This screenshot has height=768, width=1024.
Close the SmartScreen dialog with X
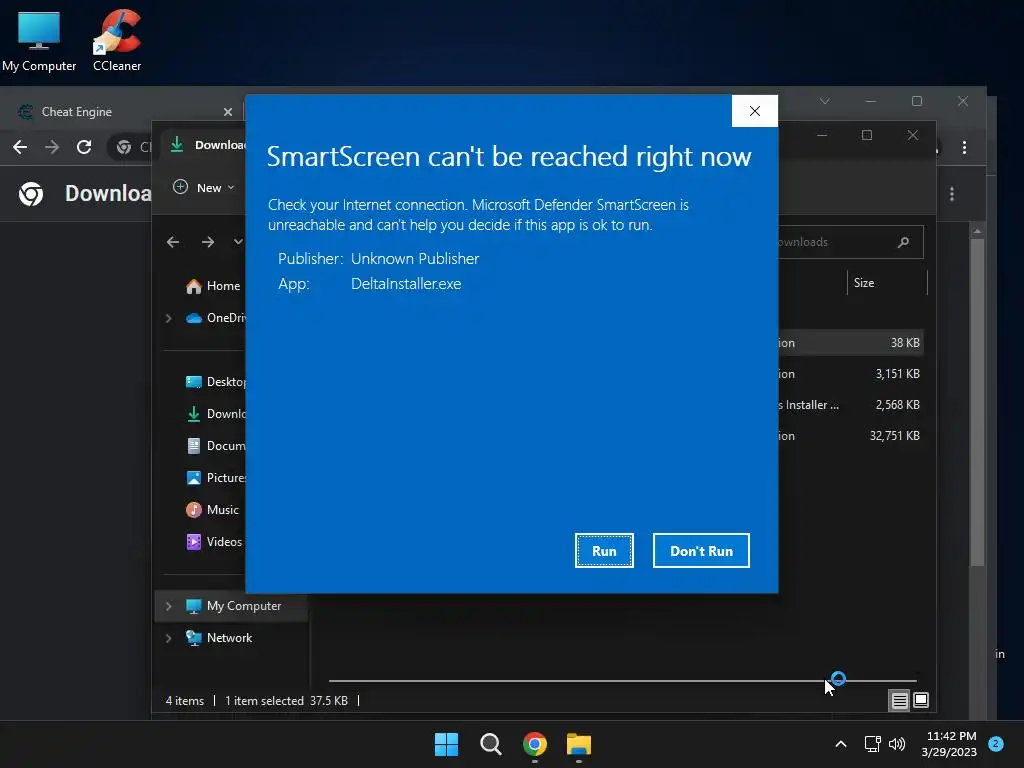pos(754,111)
